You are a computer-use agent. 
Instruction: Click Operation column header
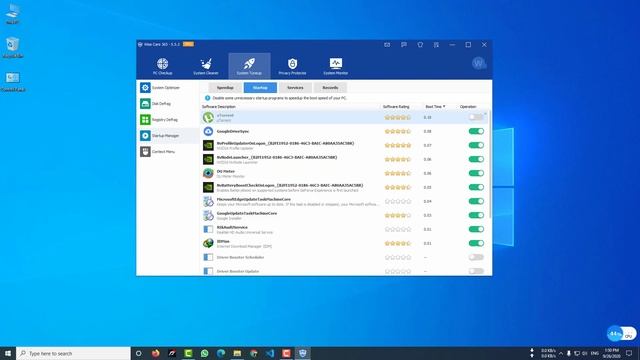(468, 107)
